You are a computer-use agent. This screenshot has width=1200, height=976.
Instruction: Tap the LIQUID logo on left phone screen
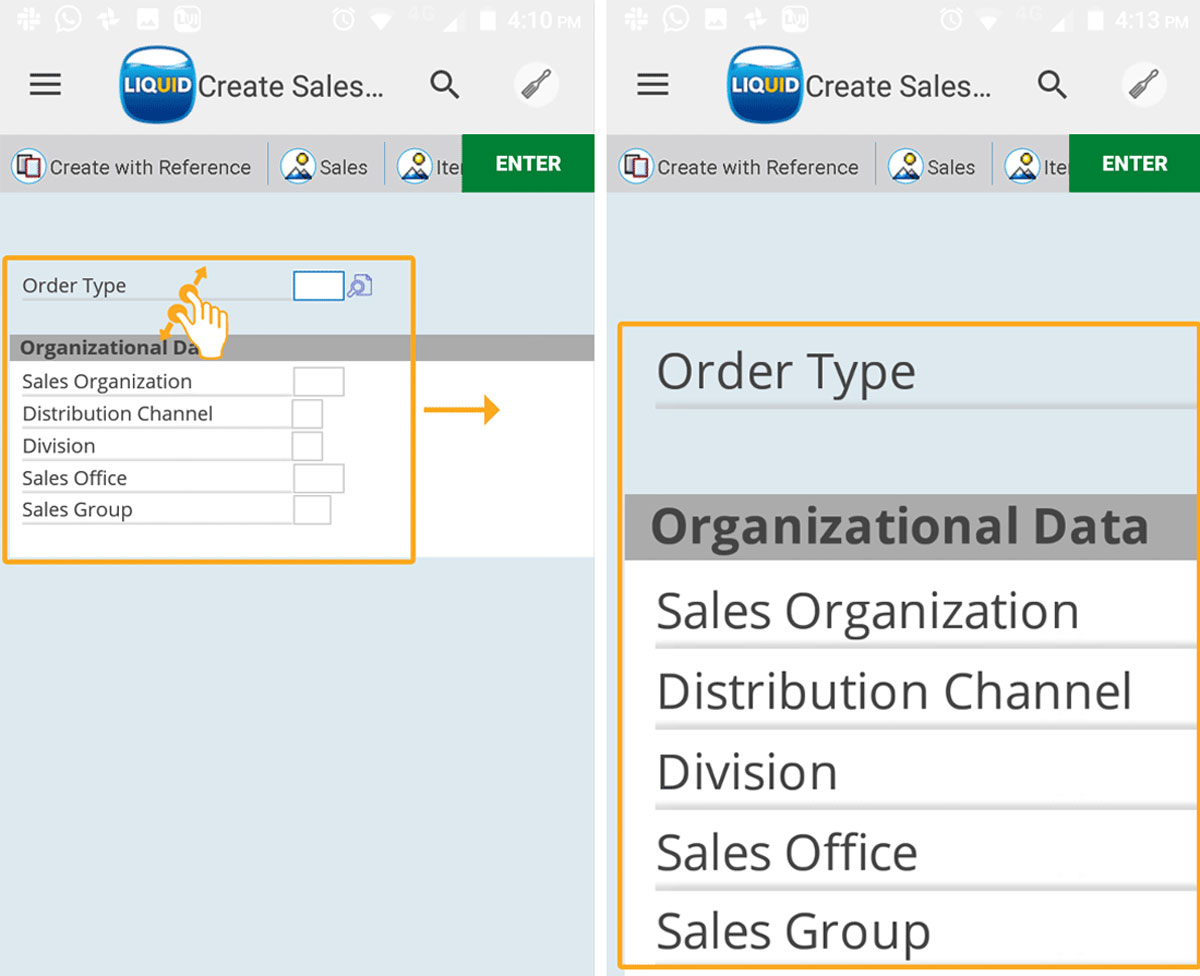157,86
